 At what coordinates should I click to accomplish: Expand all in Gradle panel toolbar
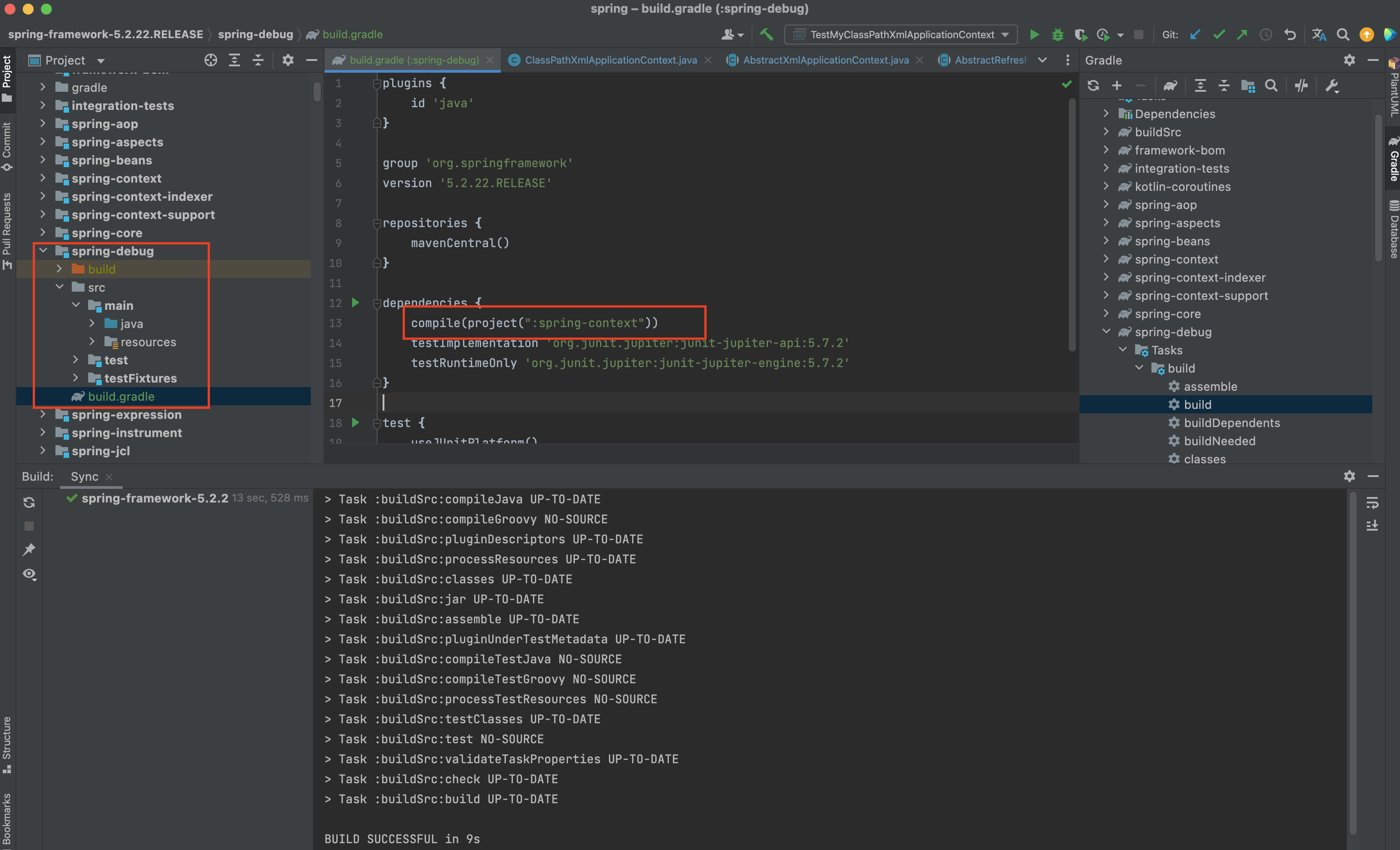(x=1200, y=86)
